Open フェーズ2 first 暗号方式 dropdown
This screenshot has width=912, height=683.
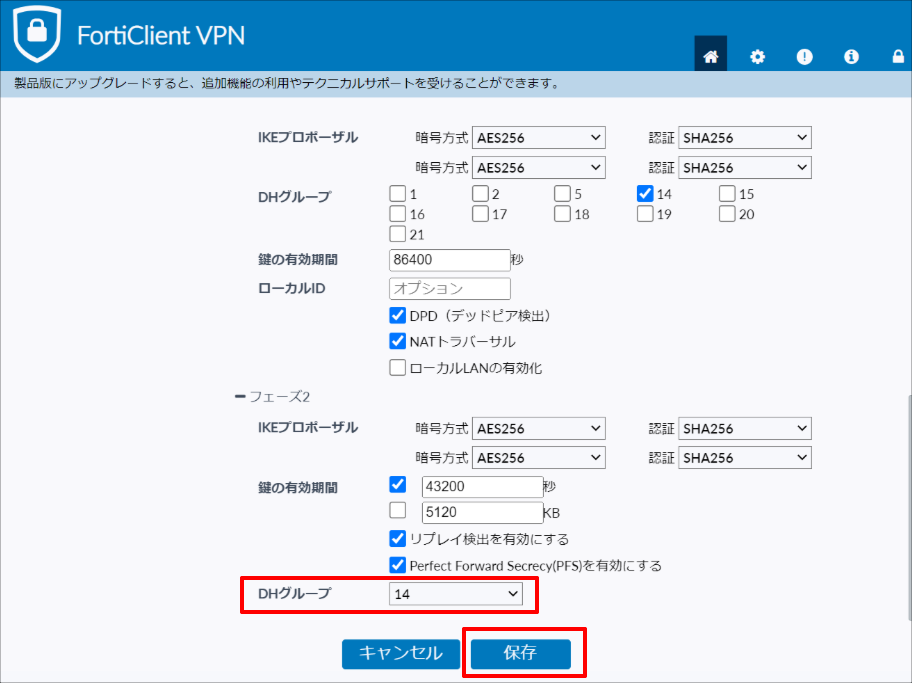(x=539, y=429)
